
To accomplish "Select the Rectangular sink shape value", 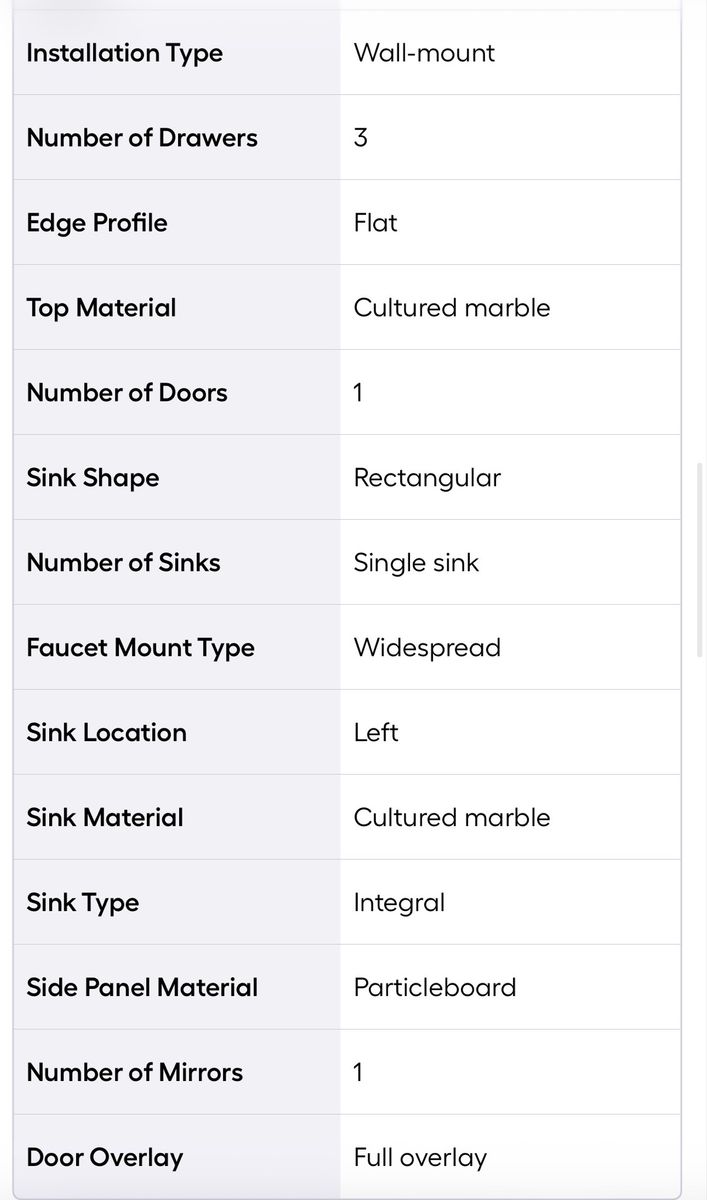I will pos(427,478).
